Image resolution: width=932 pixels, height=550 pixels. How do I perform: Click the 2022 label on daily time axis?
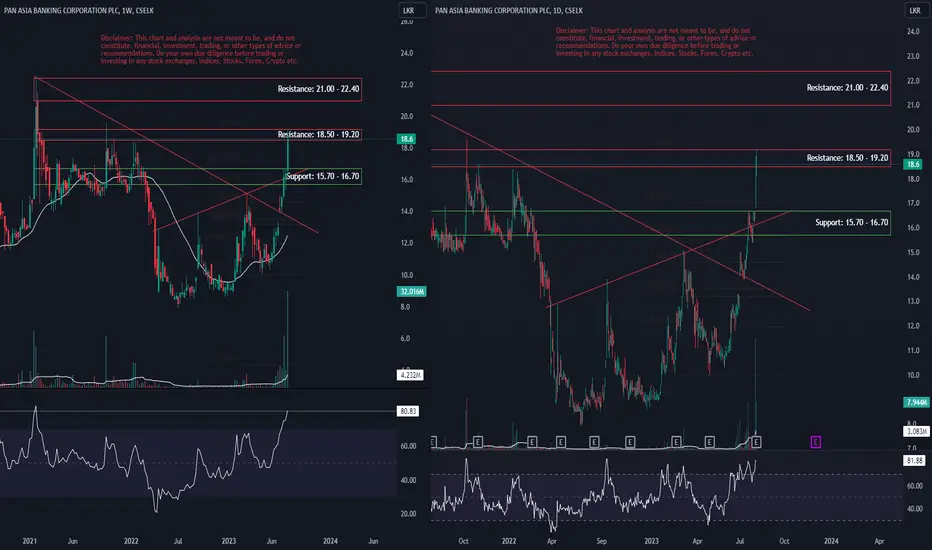pyautogui.click(x=509, y=541)
